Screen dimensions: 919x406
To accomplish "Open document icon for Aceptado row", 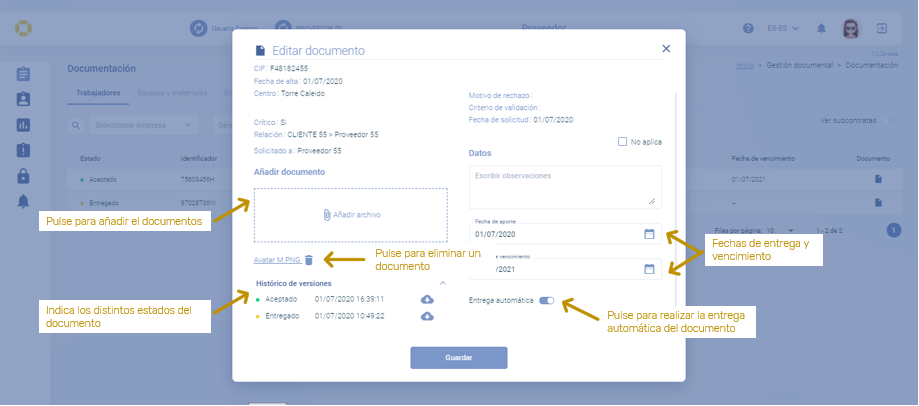I will coord(878,179).
